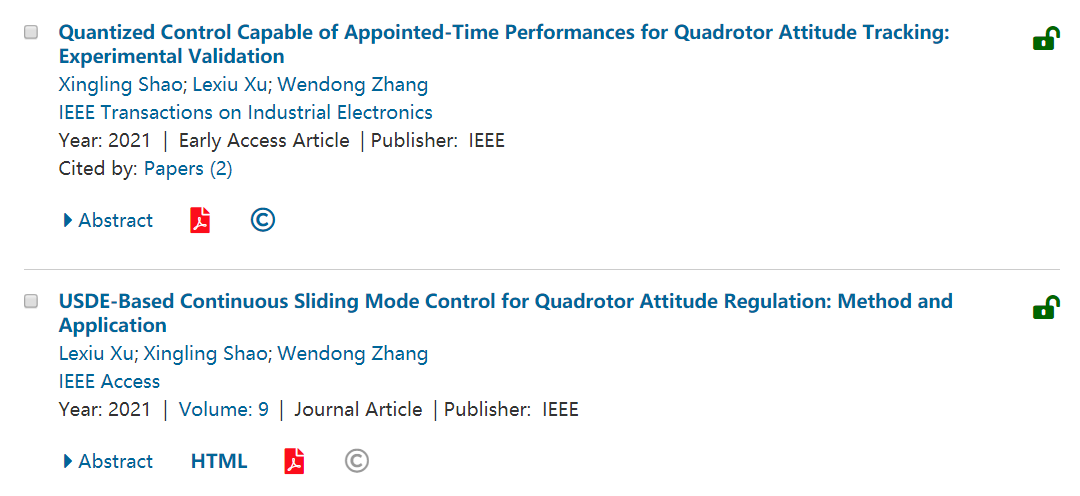Click gray copyright icon for USDE-Based paper
The image size is (1080, 496).
point(357,461)
